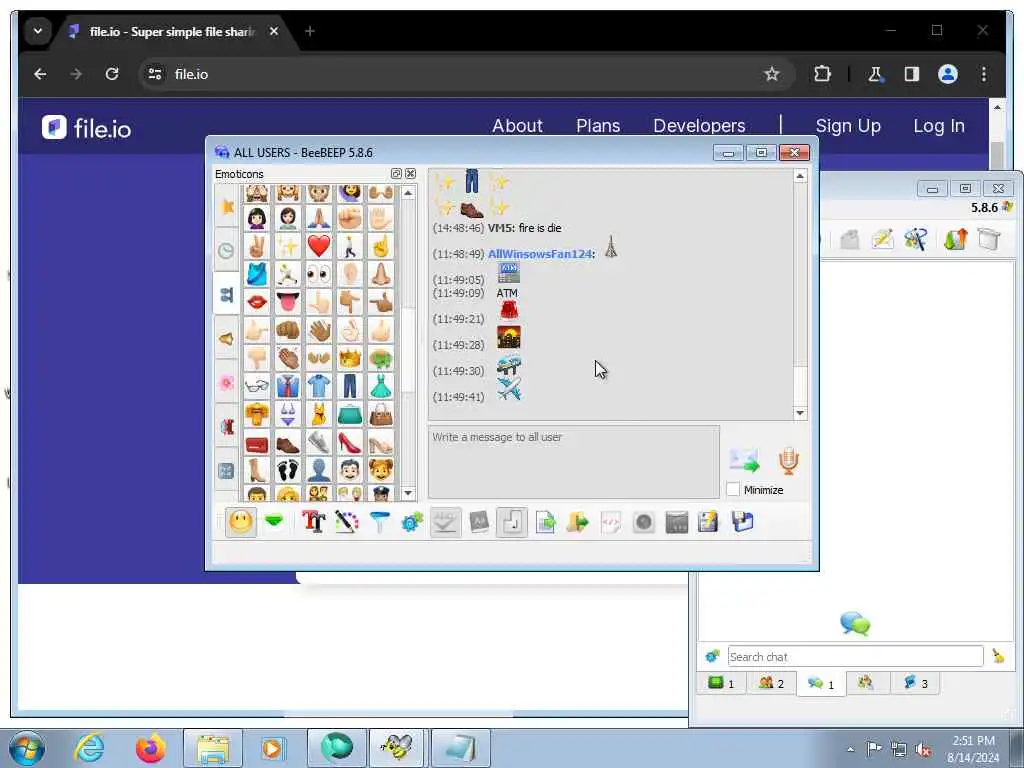The width and height of the screenshot is (1024, 768).
Task: Click the chat history scroll down arrow
Action: pos(800,413)
